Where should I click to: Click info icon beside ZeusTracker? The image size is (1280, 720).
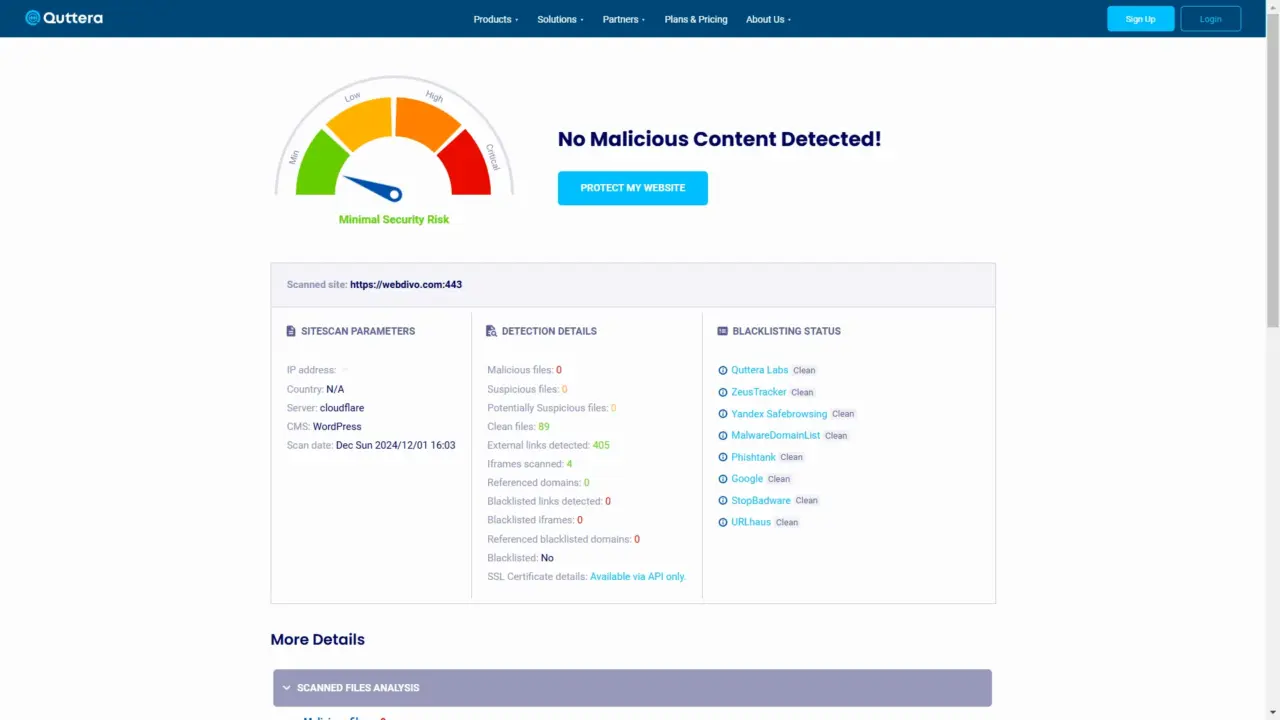click(x=723, y=392)
